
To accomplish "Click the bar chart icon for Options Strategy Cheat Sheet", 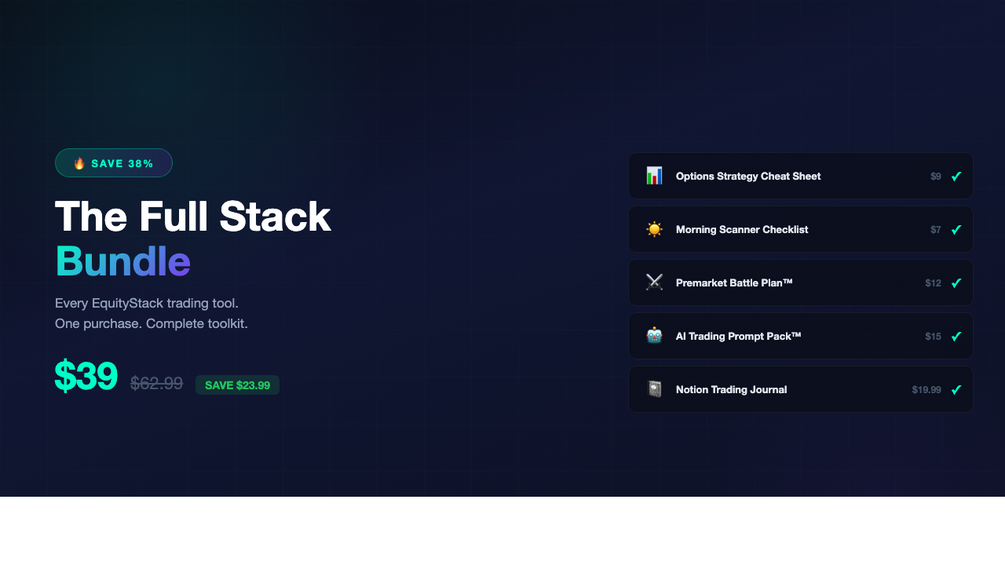I will 654,176.
